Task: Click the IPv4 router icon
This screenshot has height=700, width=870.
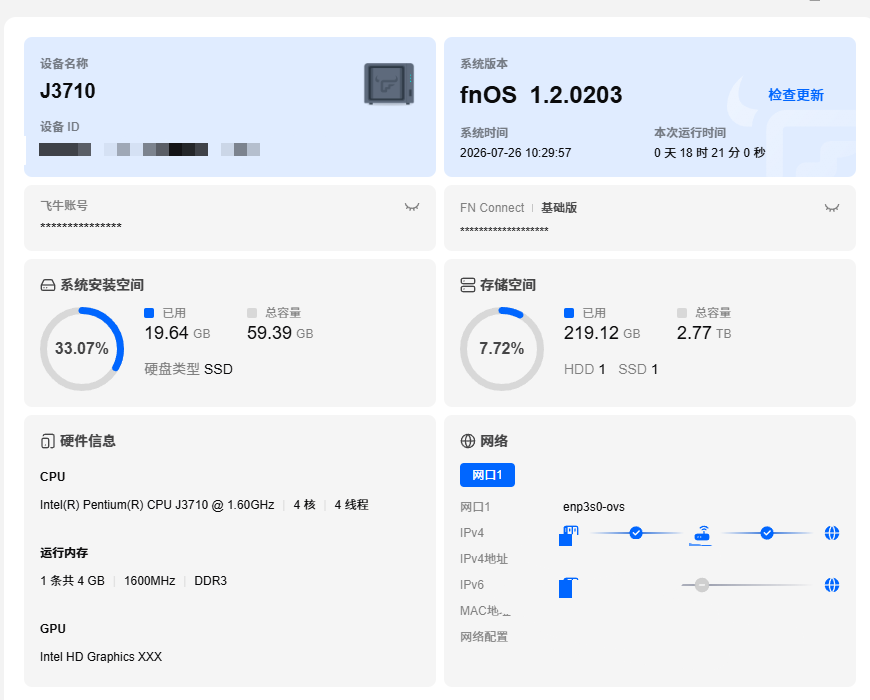Action: 702,535
